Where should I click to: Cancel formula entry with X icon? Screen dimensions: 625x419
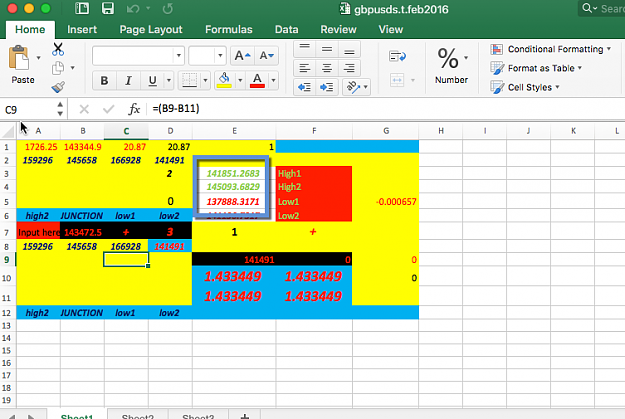[84, 109]
